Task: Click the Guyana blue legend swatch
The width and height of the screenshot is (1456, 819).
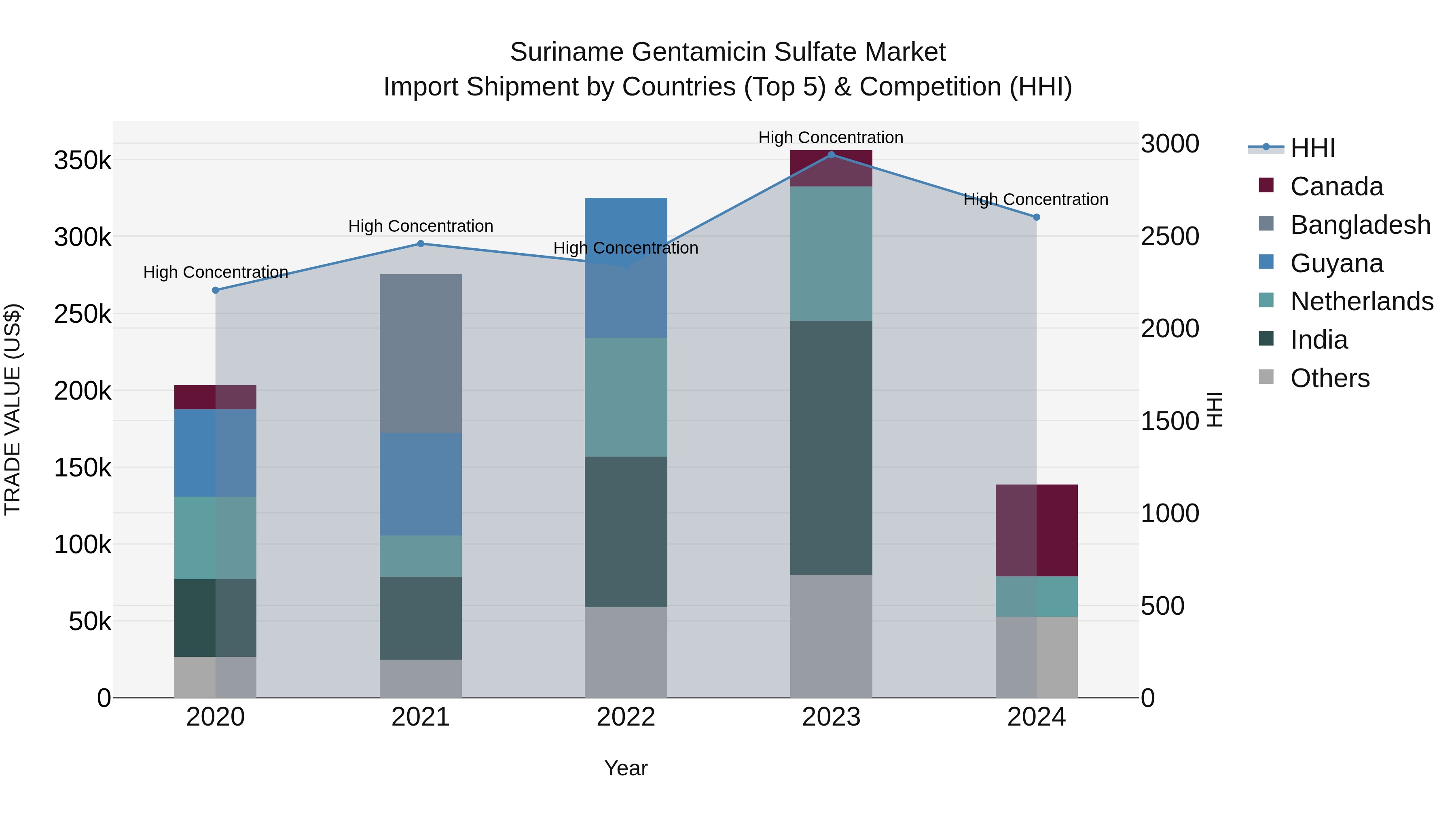Action: (1266, 262)
